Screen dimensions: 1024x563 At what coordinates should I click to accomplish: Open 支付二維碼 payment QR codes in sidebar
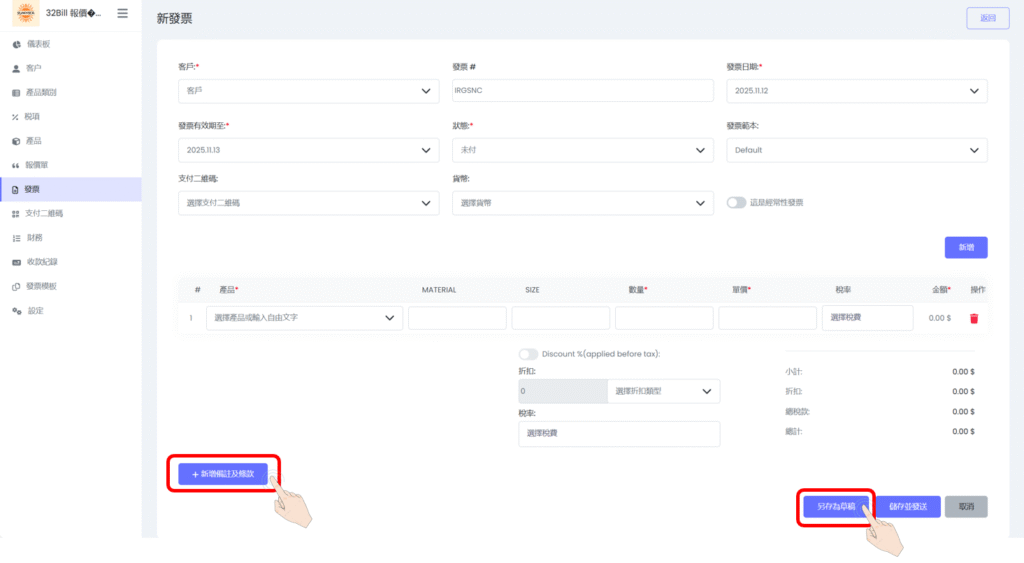click(43, 213)
